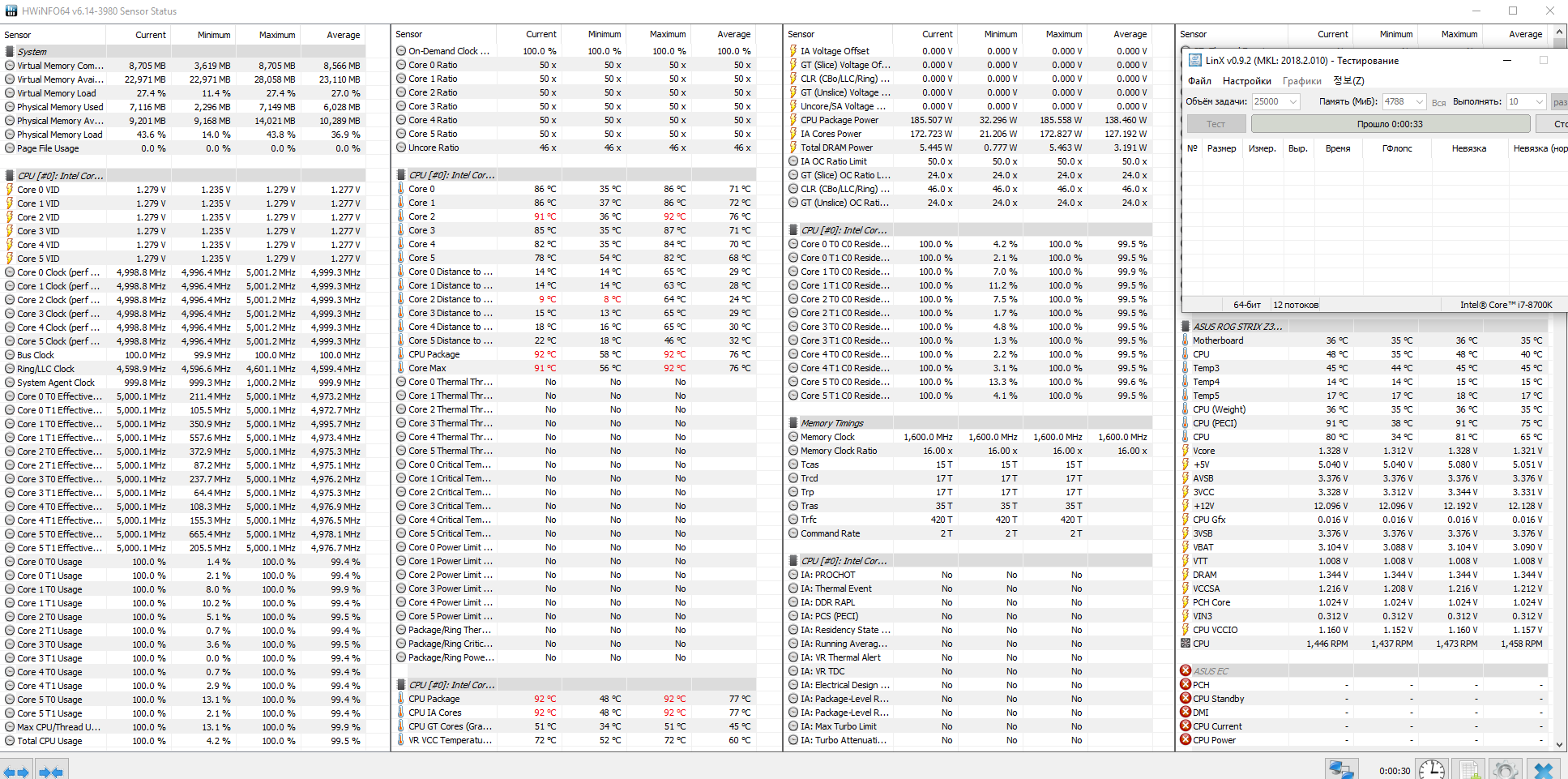Click the red X icon beside CPU Power
Screen dimensions: 1568x779
pos(1186,740)
